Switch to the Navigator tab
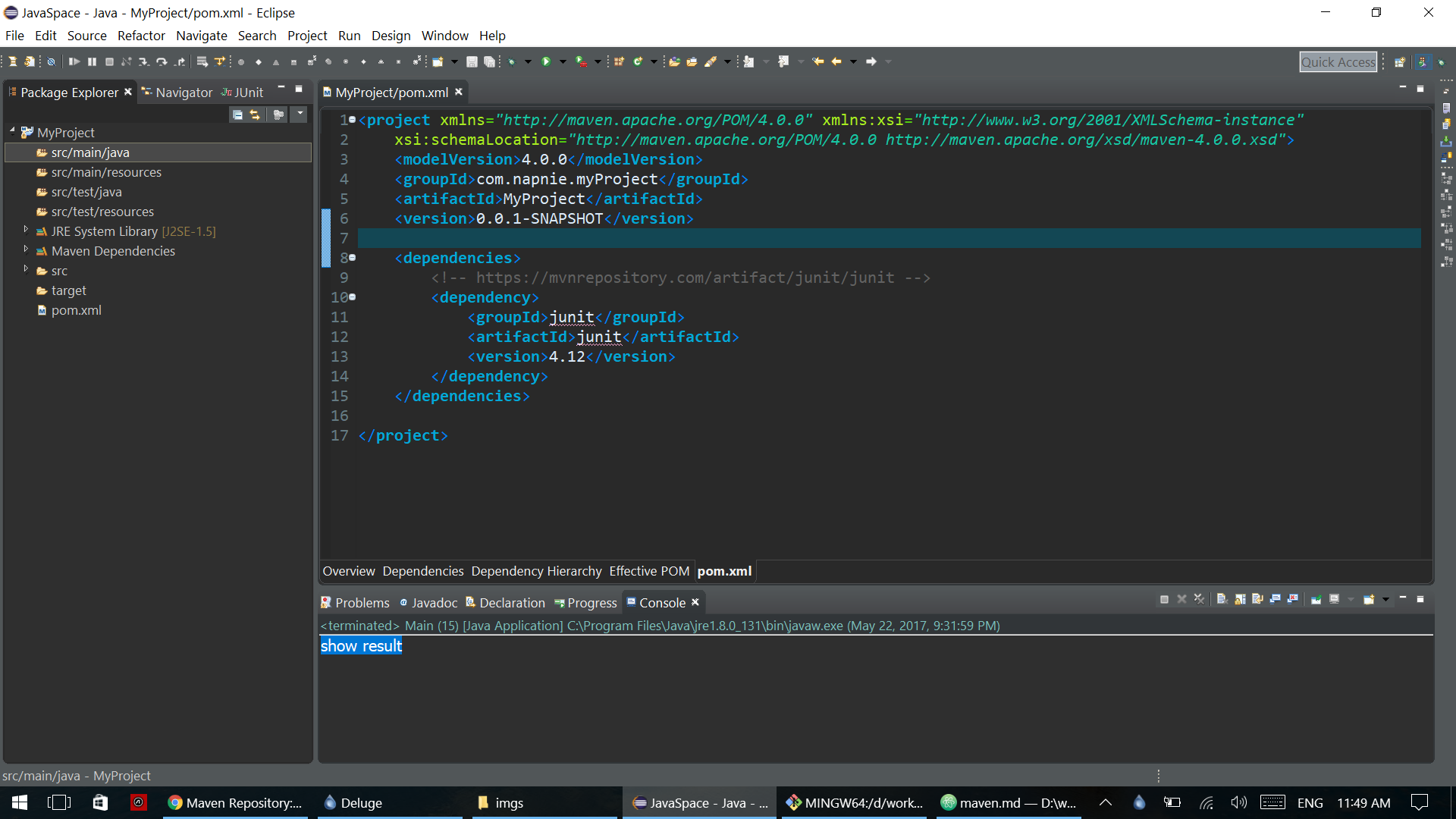The height and width of the screenshot is (819, 1456). pyautogui.click(x=177, y=92)
